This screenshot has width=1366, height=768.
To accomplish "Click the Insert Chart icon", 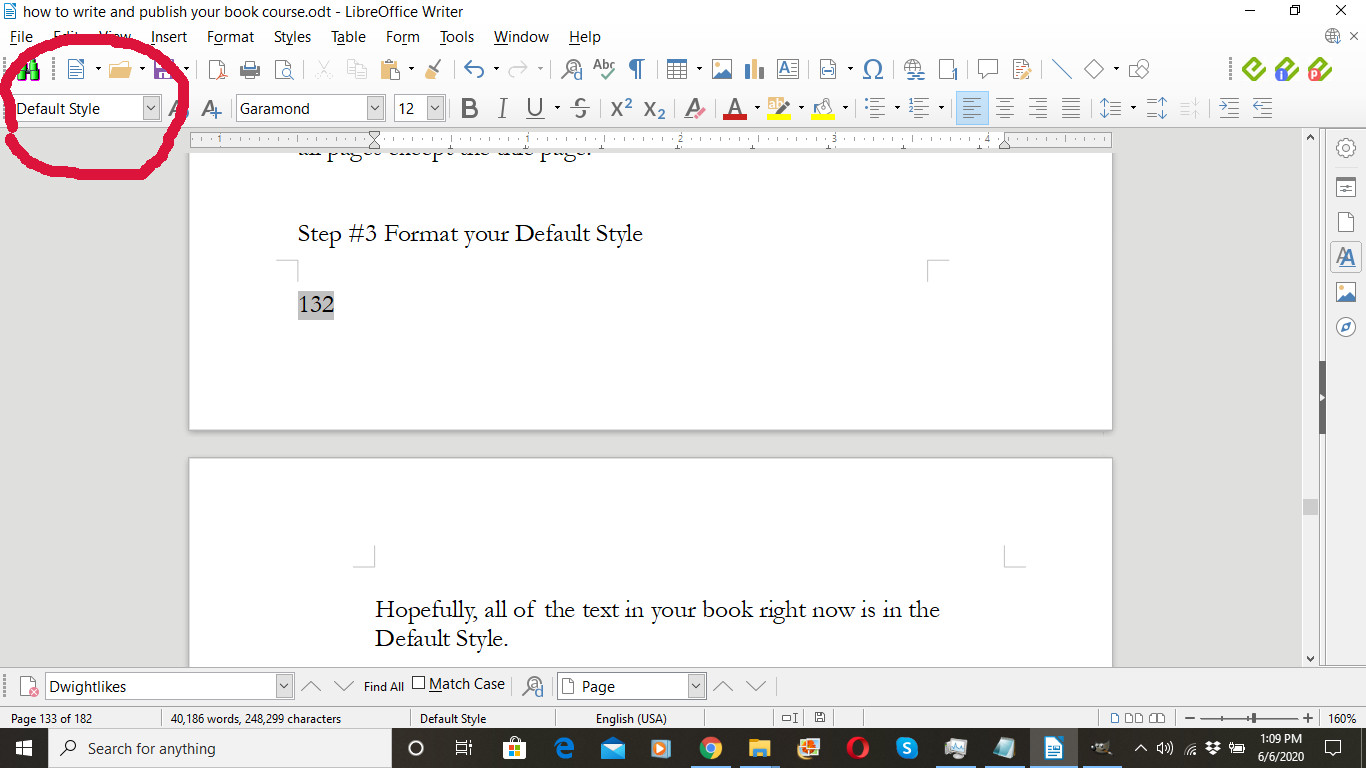I will pyautogui.click(x=754, y=69).
